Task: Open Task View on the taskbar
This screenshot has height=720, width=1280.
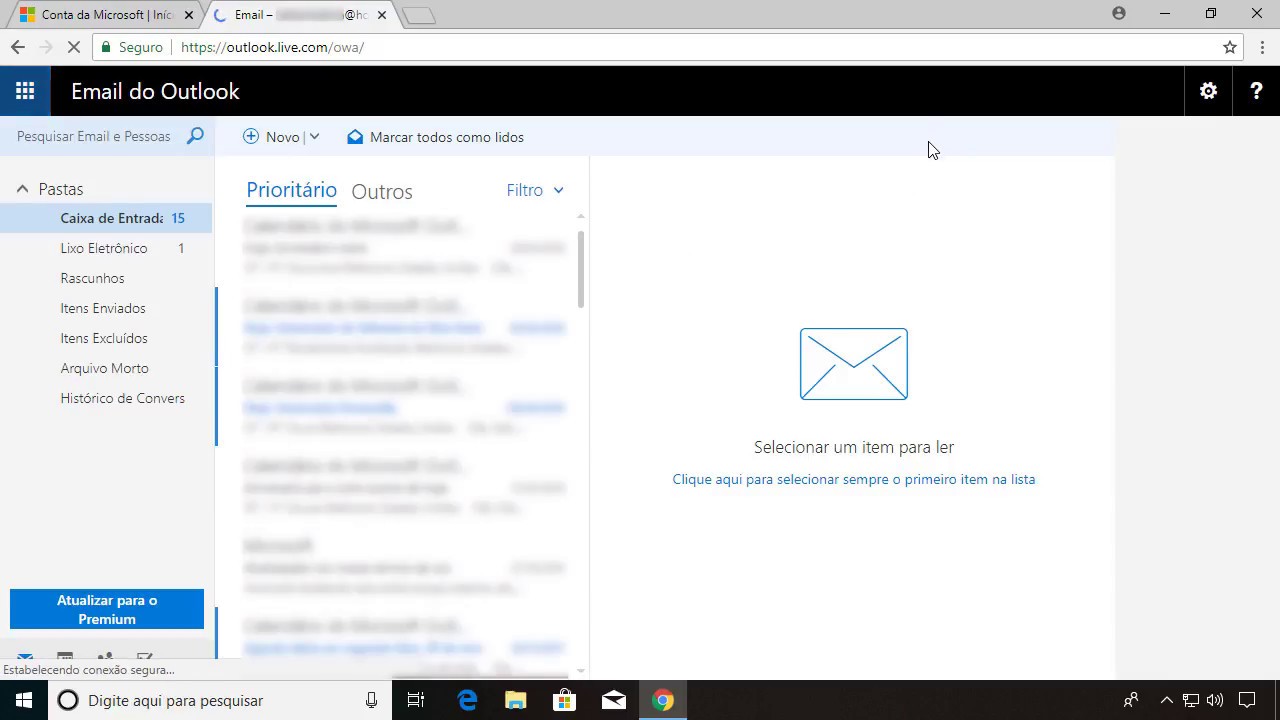Action: [416, 700]
